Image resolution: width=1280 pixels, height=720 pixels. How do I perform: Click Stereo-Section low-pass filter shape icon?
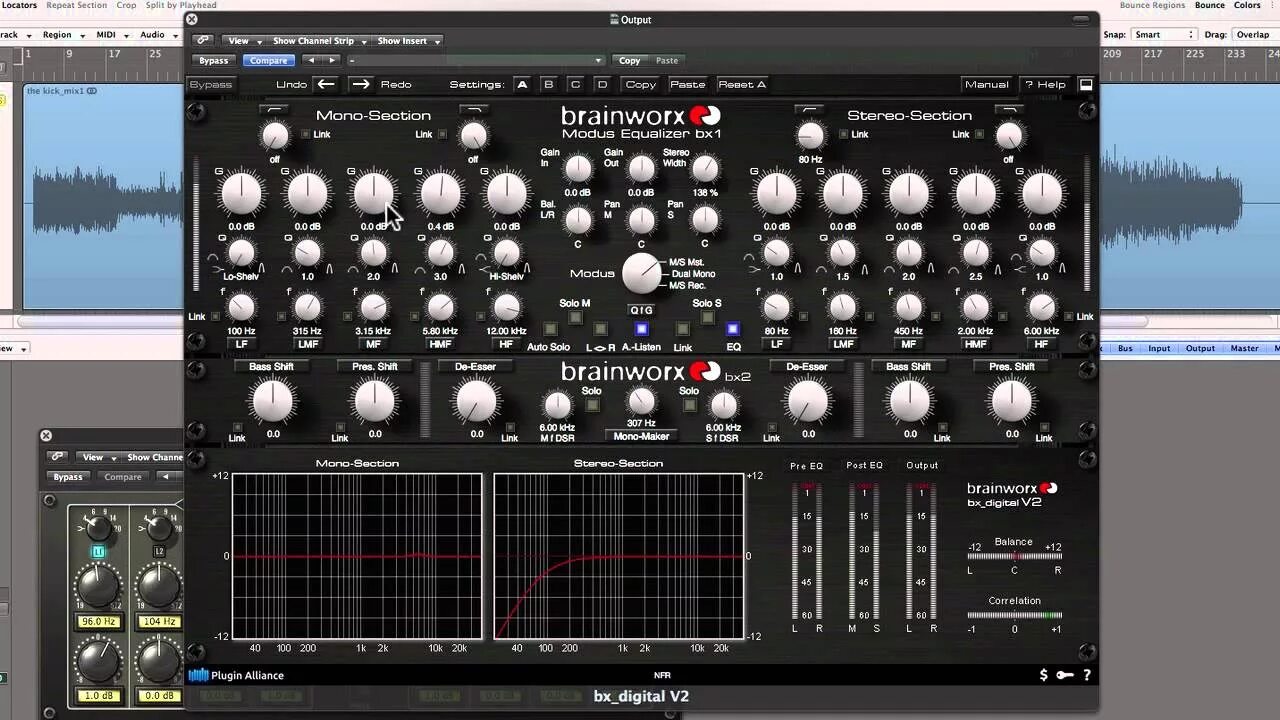pyautogui.click(x=1009, y=109)
